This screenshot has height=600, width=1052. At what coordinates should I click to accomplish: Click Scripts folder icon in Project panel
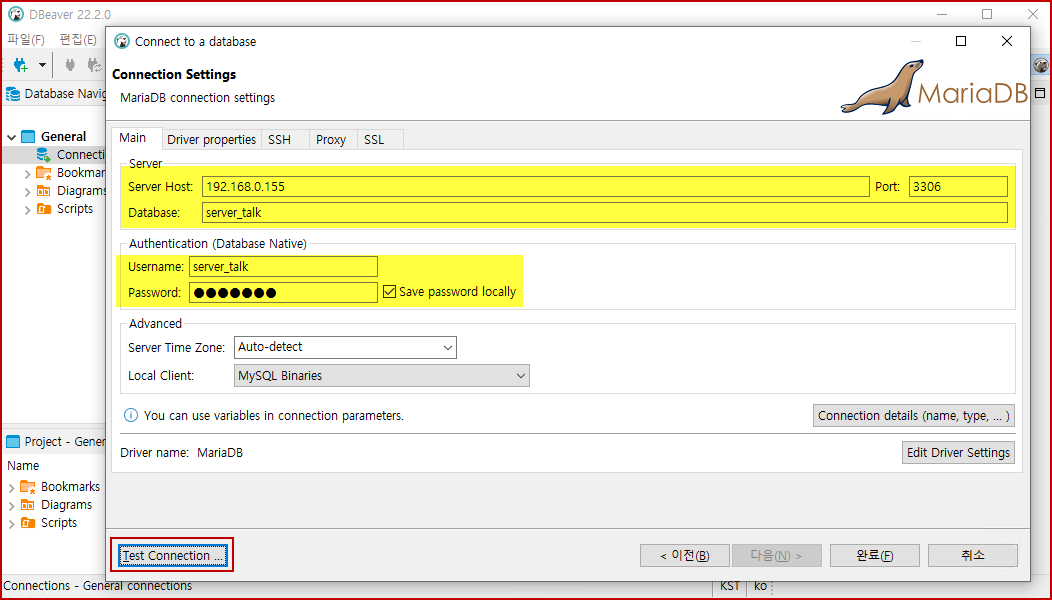[x=28, y=523]
